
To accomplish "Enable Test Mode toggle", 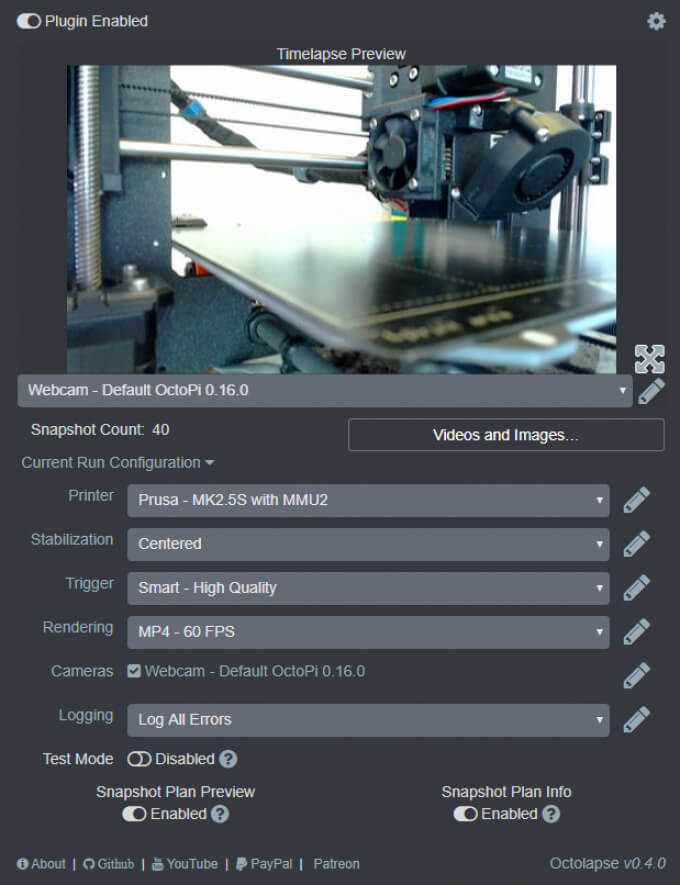I will [139, 759].
